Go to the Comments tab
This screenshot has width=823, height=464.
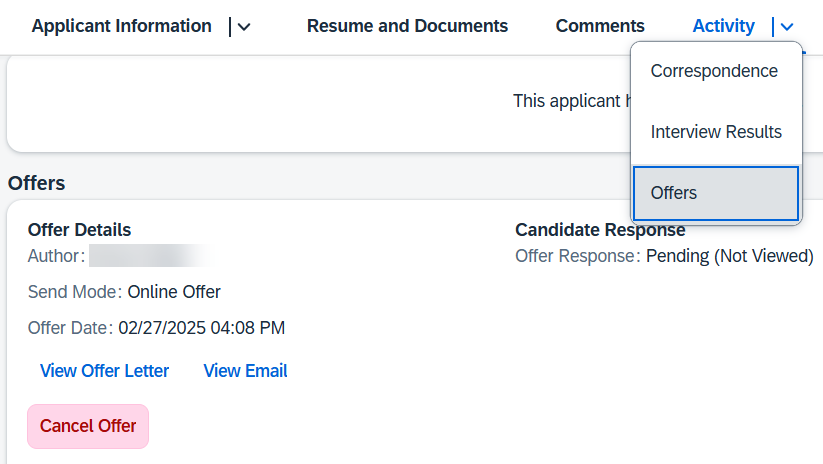coord(600,26)
